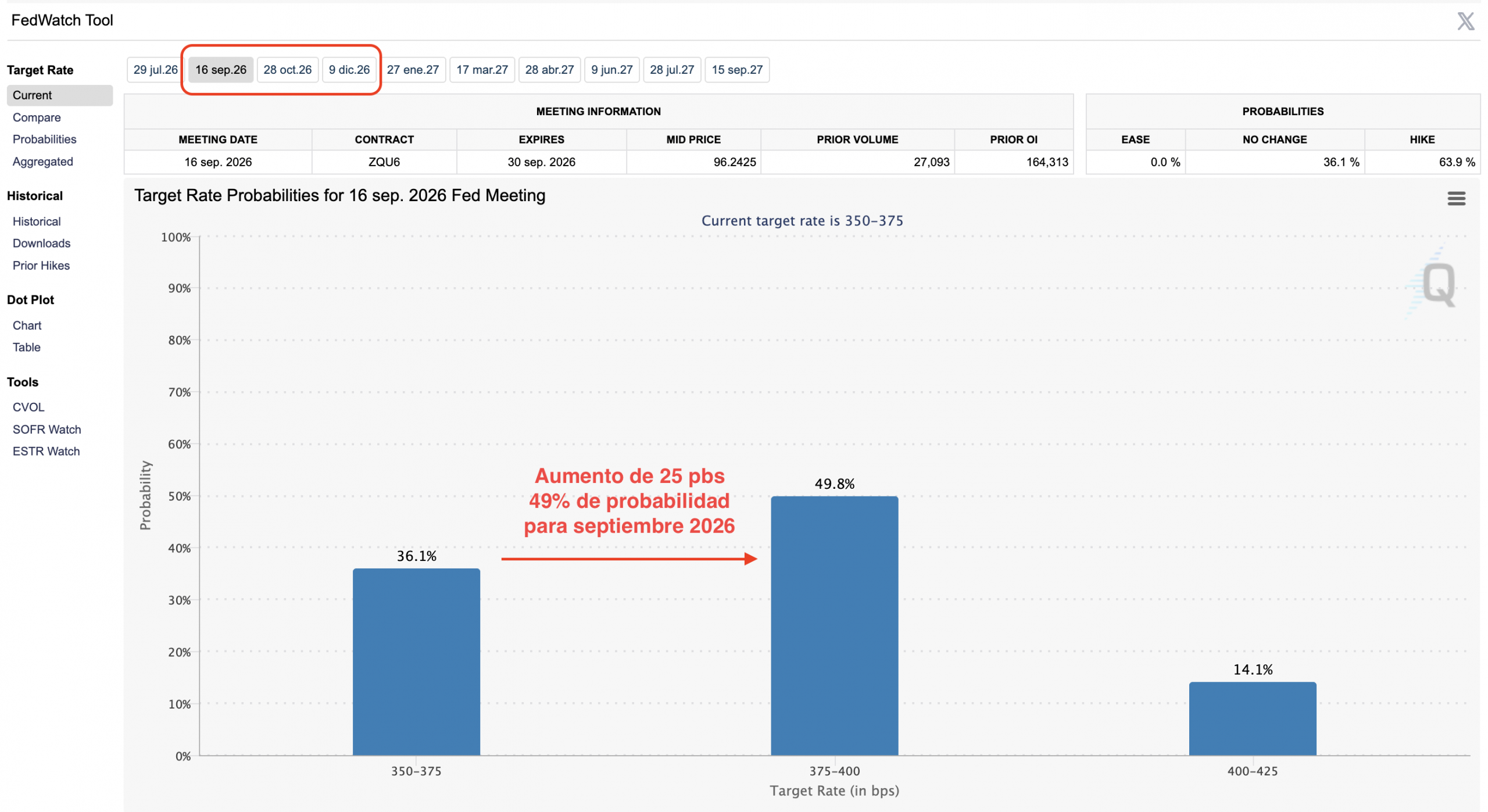This screenshot has width=1488, height=812.
Task: Choose the 9 dic.26 meeting date
Action: click(x=349, y=70)
